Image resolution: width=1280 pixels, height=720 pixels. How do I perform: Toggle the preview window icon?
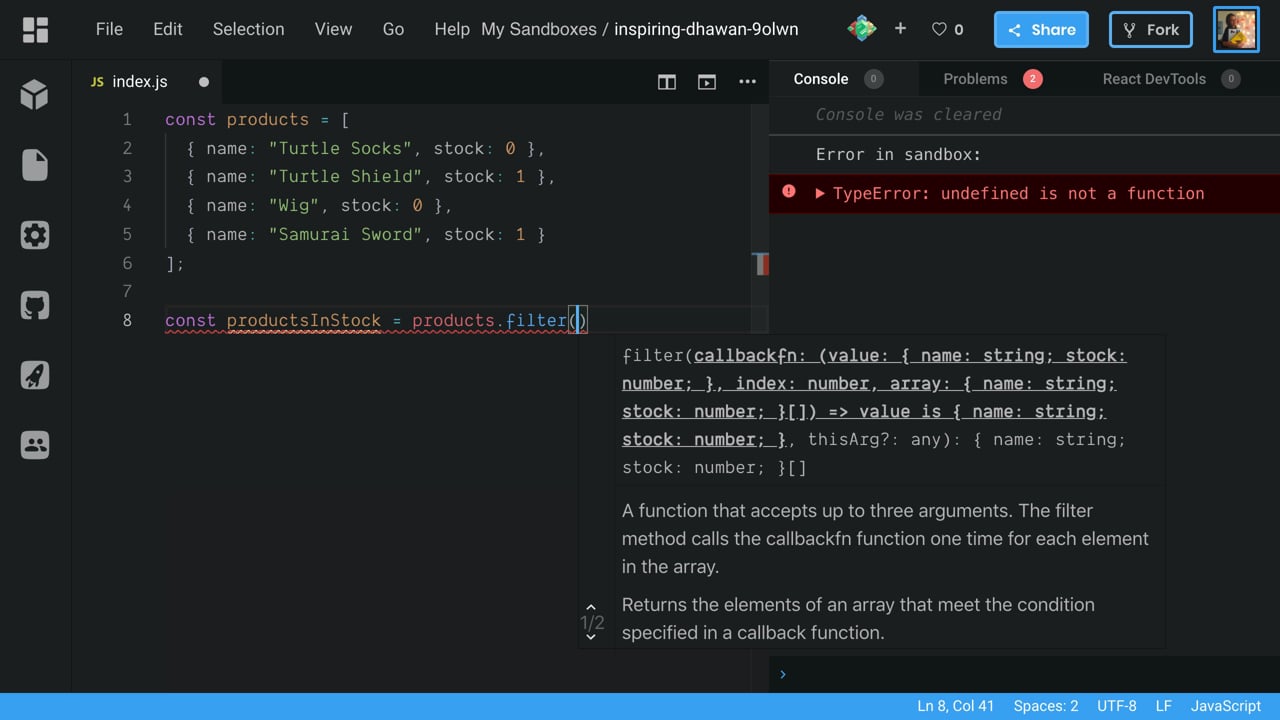point(707,82)
